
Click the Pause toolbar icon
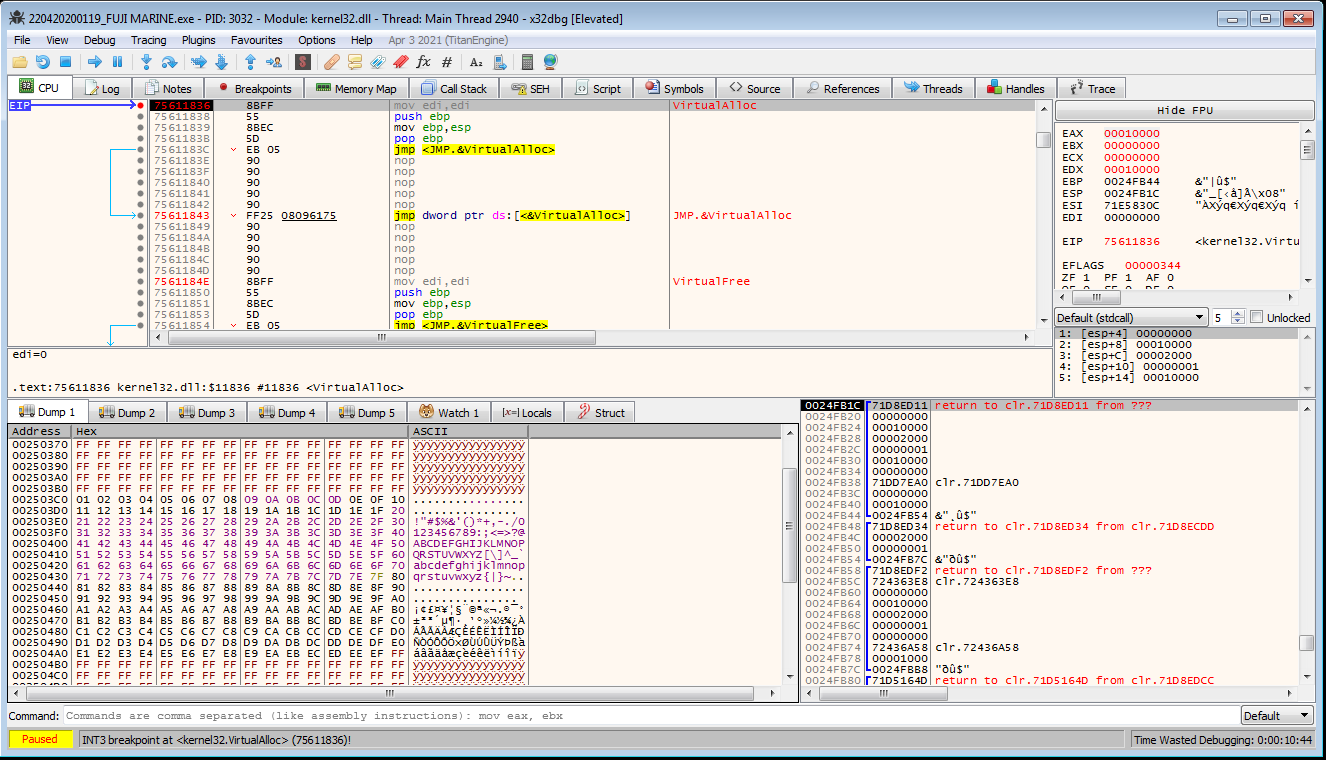(x=117, y=62)
